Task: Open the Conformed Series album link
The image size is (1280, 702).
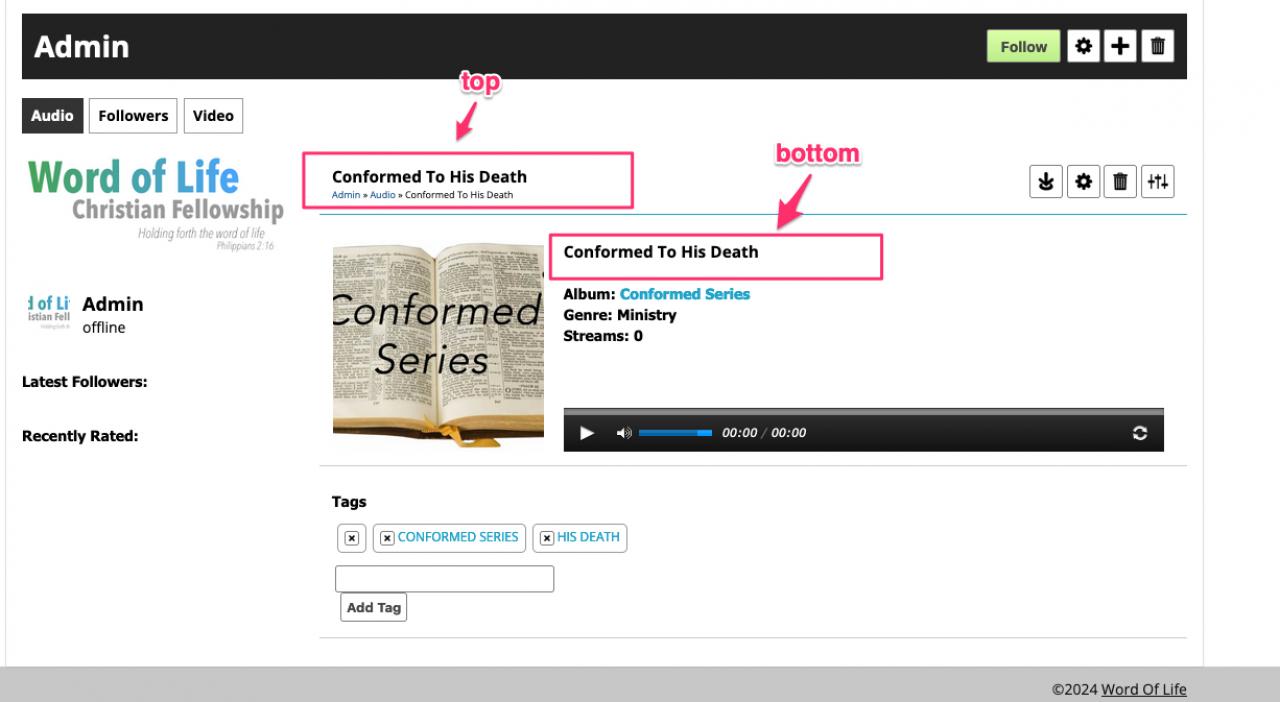Action: [684, 294]
